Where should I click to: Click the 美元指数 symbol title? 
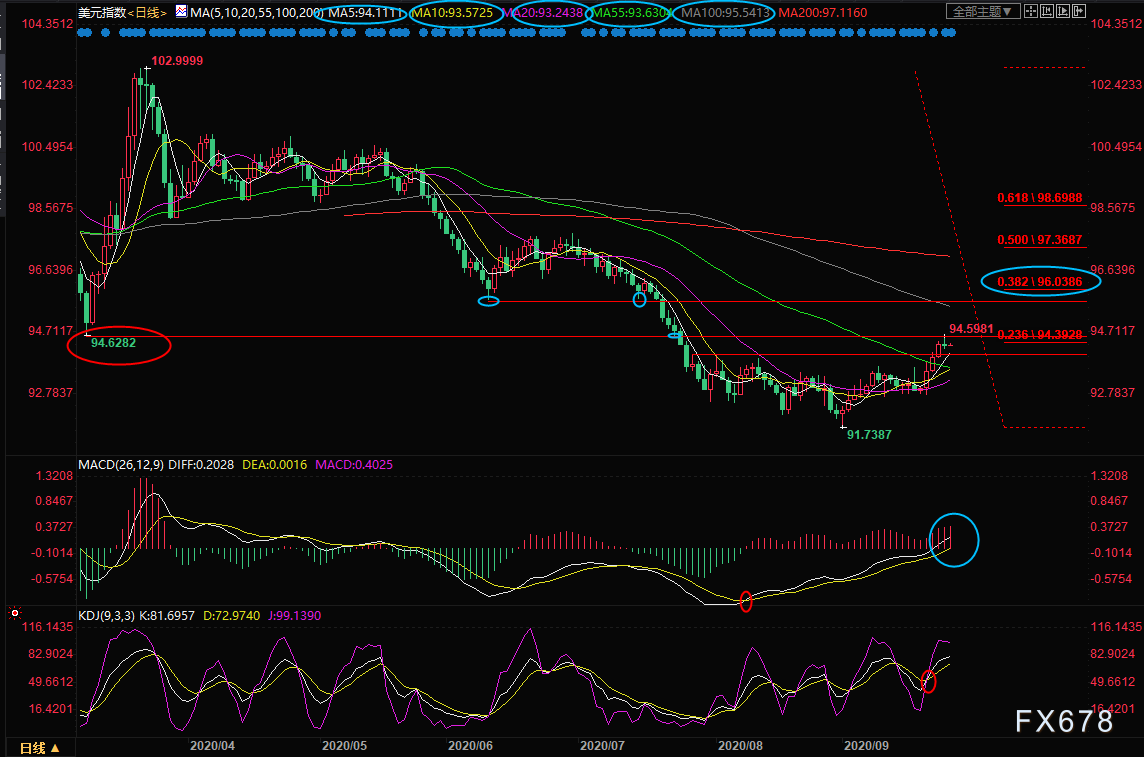pos(104,12)
